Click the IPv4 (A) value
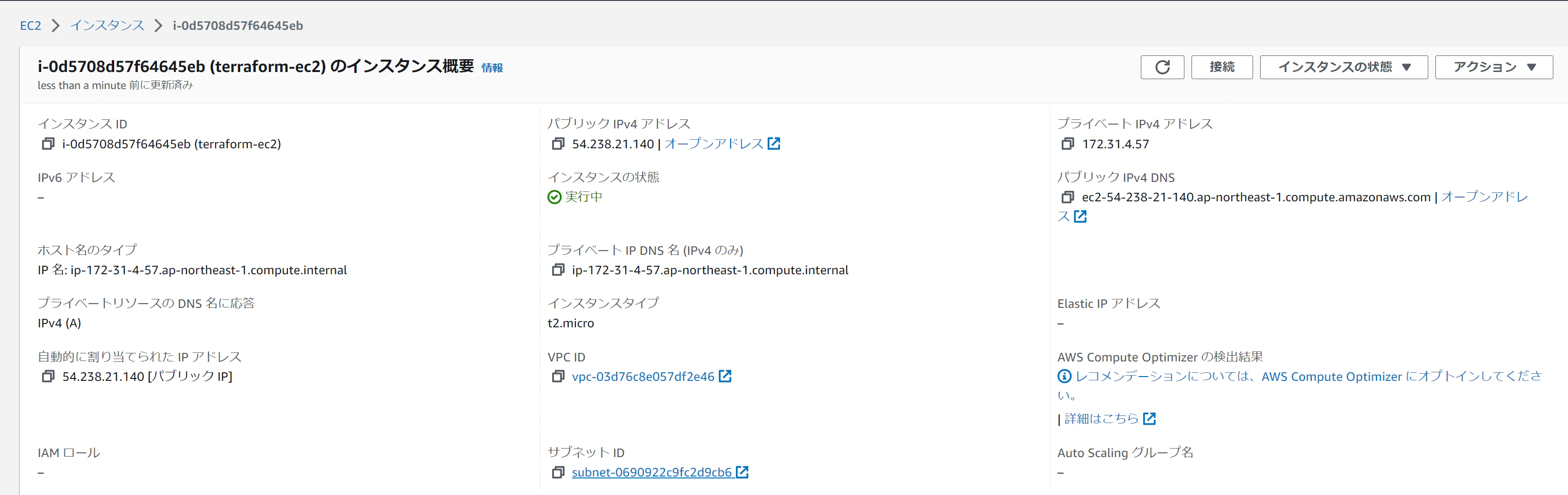 pyautogui.click(x=59, y=324)
